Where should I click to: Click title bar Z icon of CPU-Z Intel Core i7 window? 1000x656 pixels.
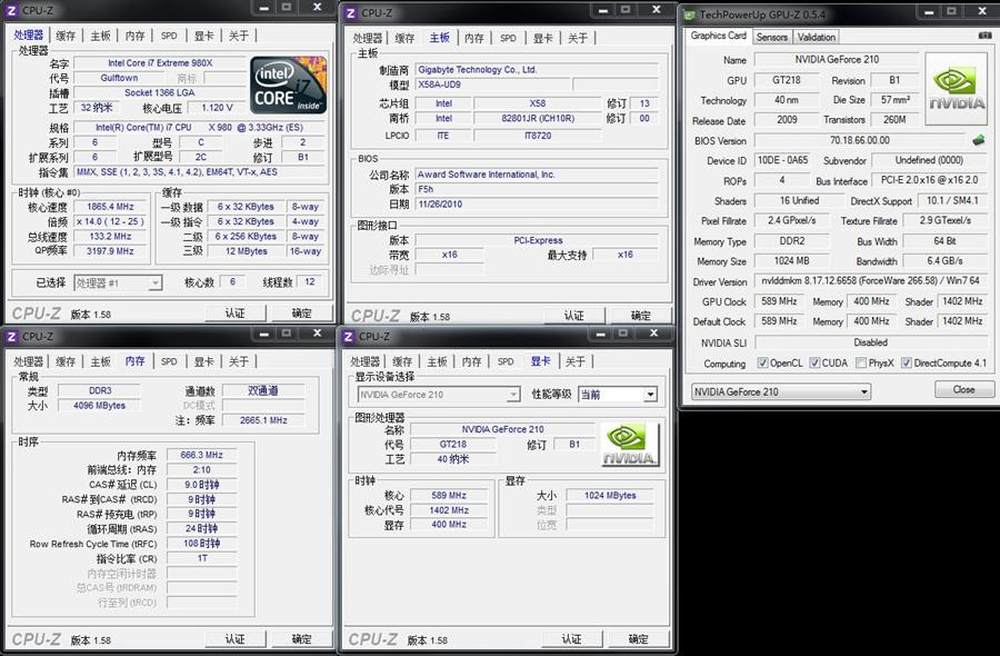pyautogui.click(x=11, y=10)
